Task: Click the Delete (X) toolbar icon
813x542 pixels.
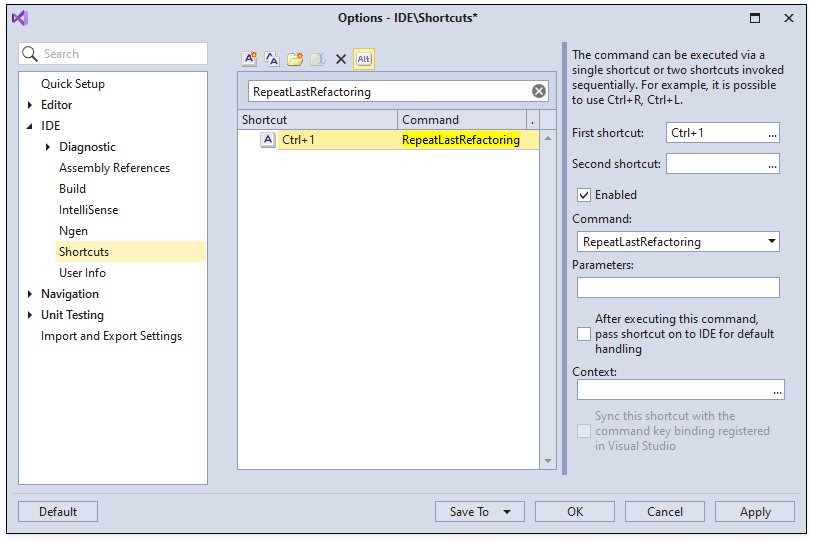Action: (x=341, y=59)
